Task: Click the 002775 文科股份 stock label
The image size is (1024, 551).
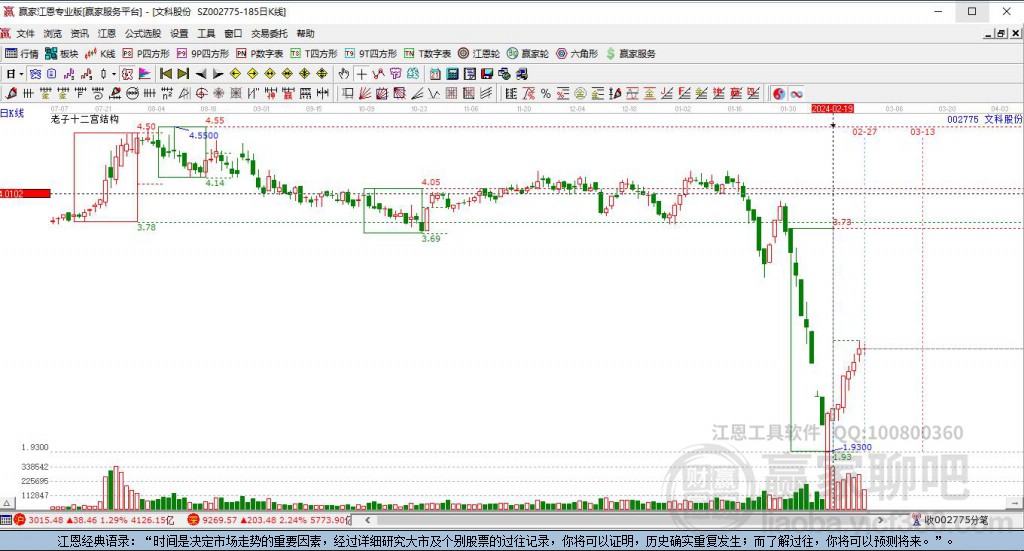Action: click(984, 119)
